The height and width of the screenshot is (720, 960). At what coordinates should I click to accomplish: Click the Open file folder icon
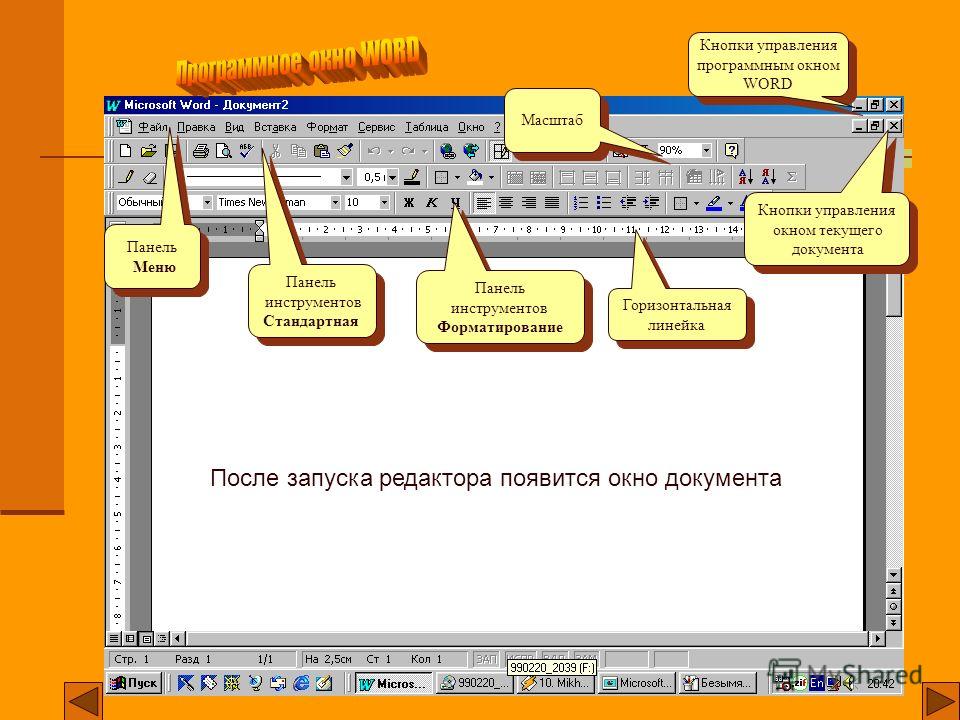coord(148,151)
